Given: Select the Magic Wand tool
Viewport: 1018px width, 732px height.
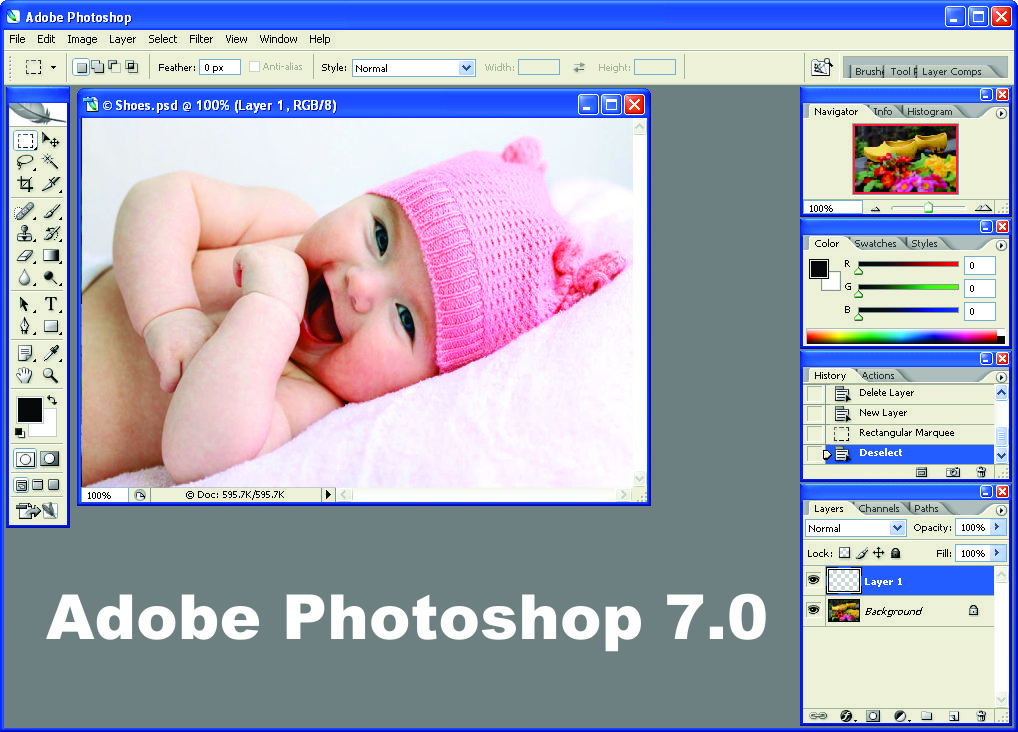Looking at the screenshot, I should pos(51,162).
